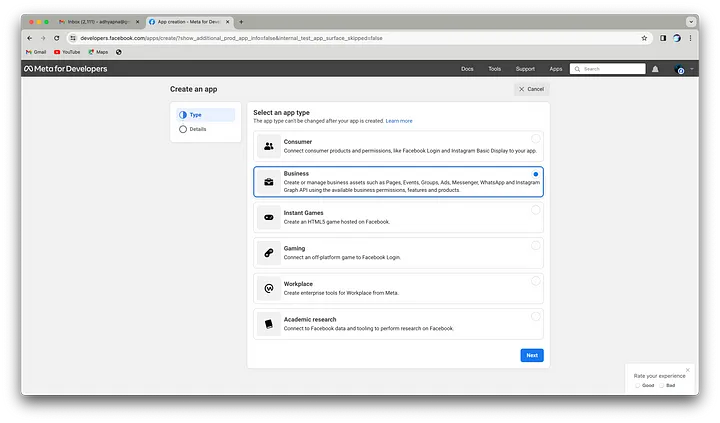
Task: Click the Workplace logo icon
Action: tap(269, 288)
